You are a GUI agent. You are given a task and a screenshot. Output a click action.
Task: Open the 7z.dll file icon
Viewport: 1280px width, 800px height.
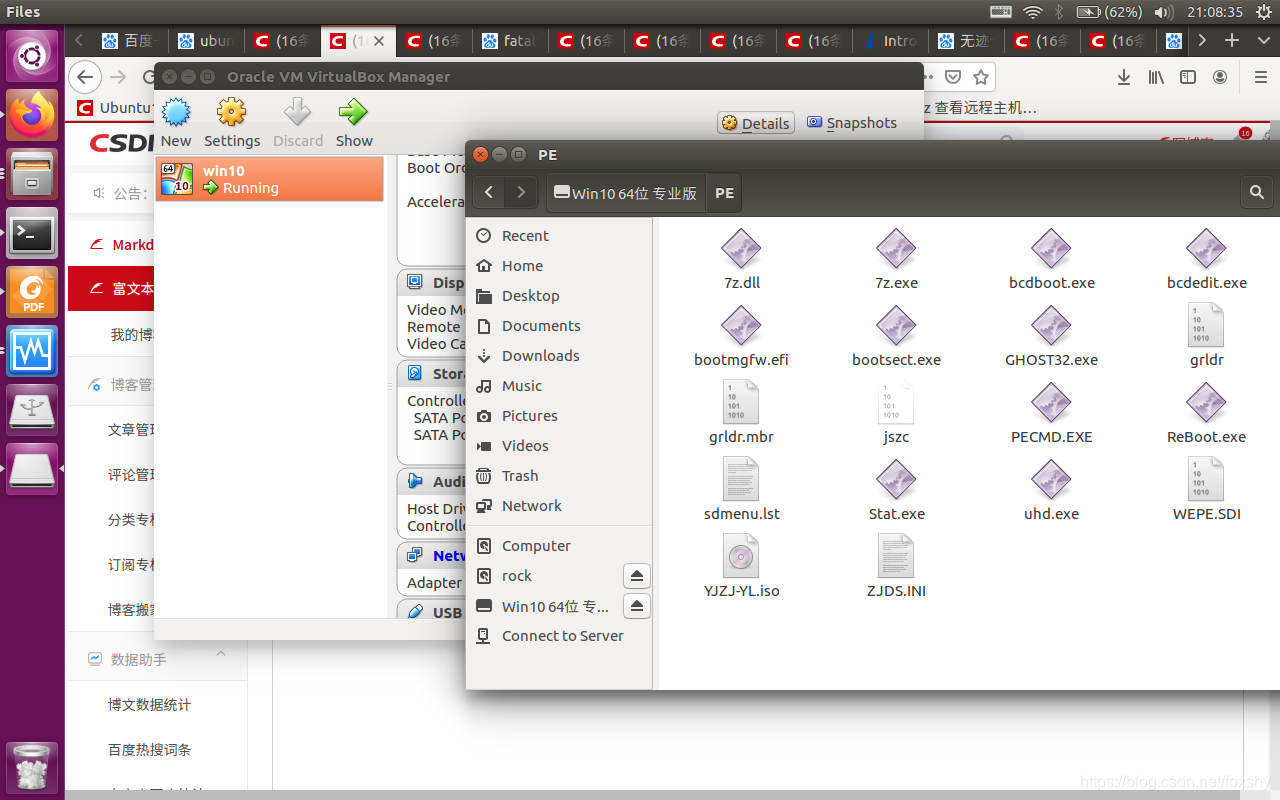pos(741,249)
